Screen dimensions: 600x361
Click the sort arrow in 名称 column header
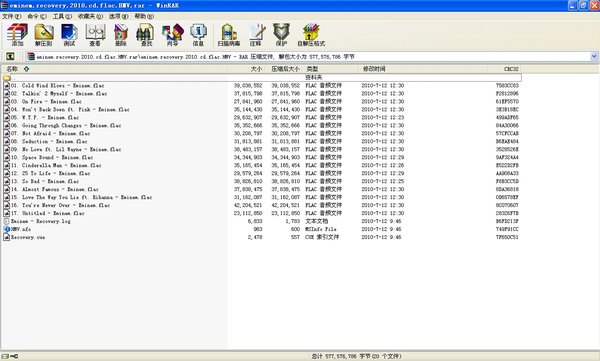point(26,69)
